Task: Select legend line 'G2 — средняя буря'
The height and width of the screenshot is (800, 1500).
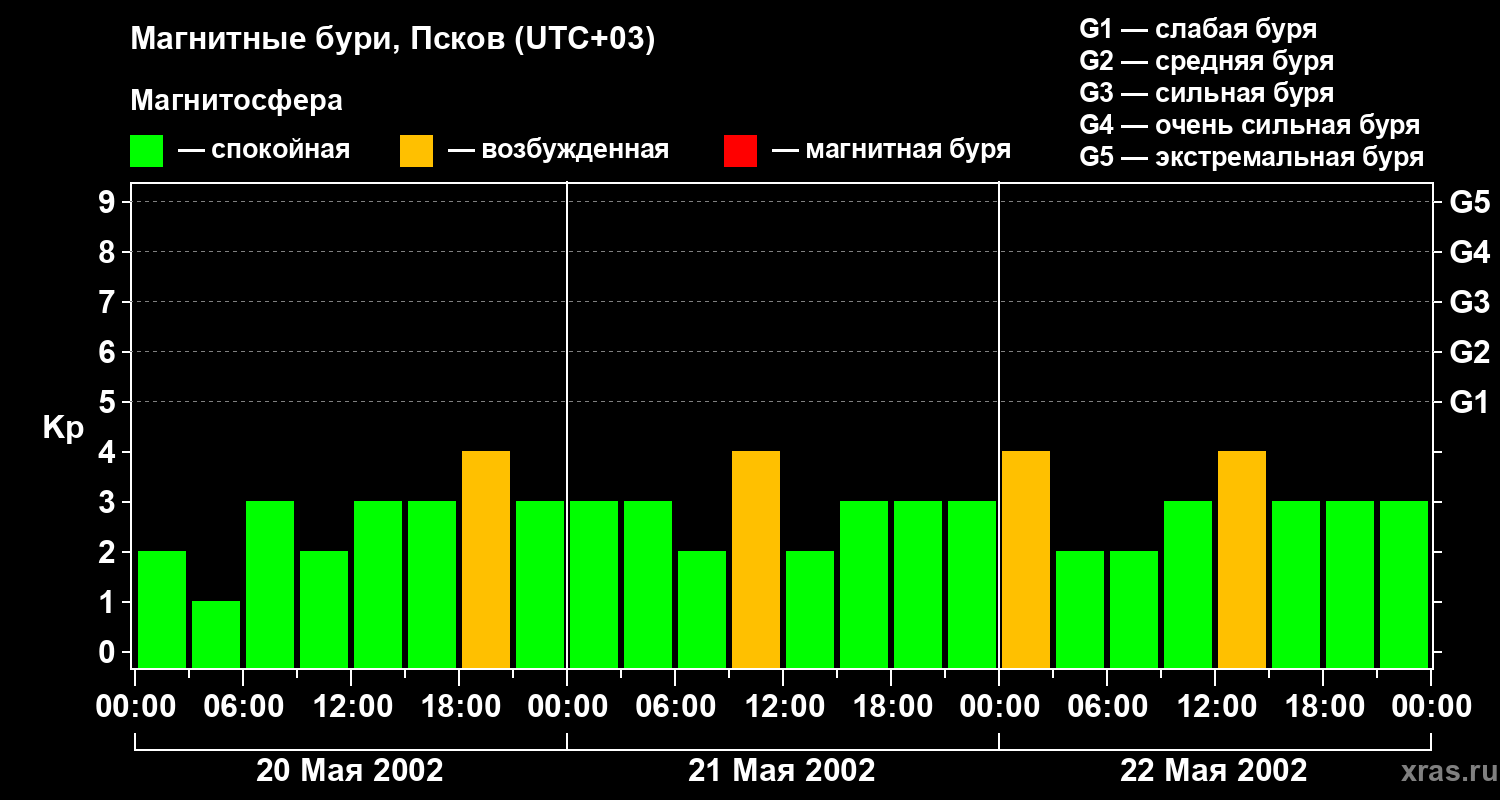Action: [x=1206, y=61]
